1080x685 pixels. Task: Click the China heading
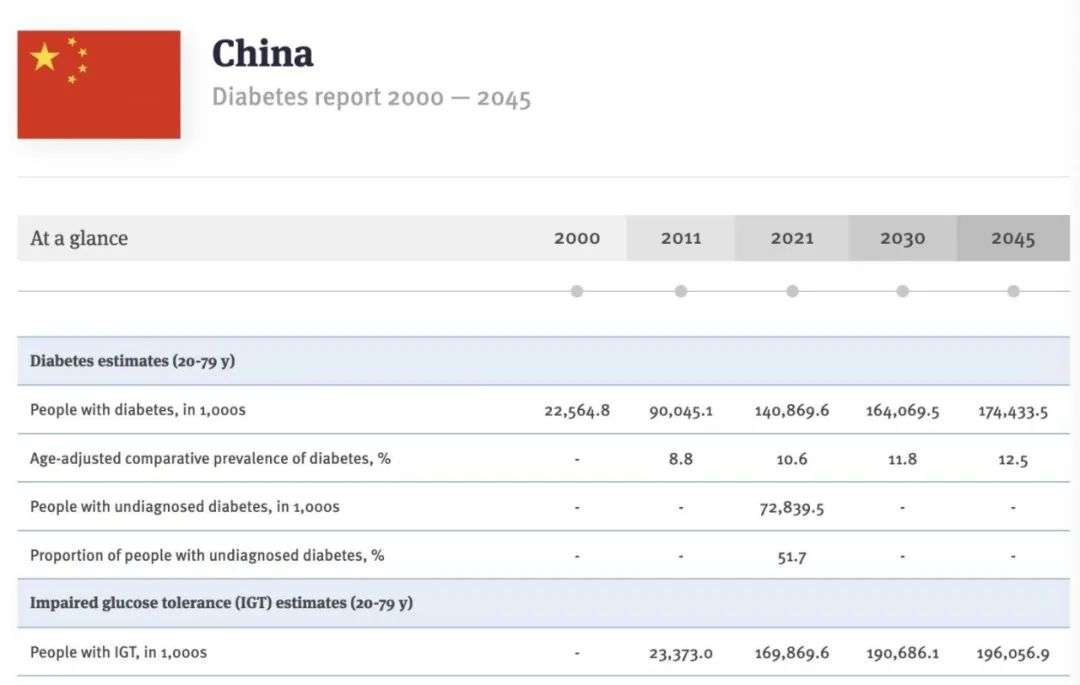(262, 54)
